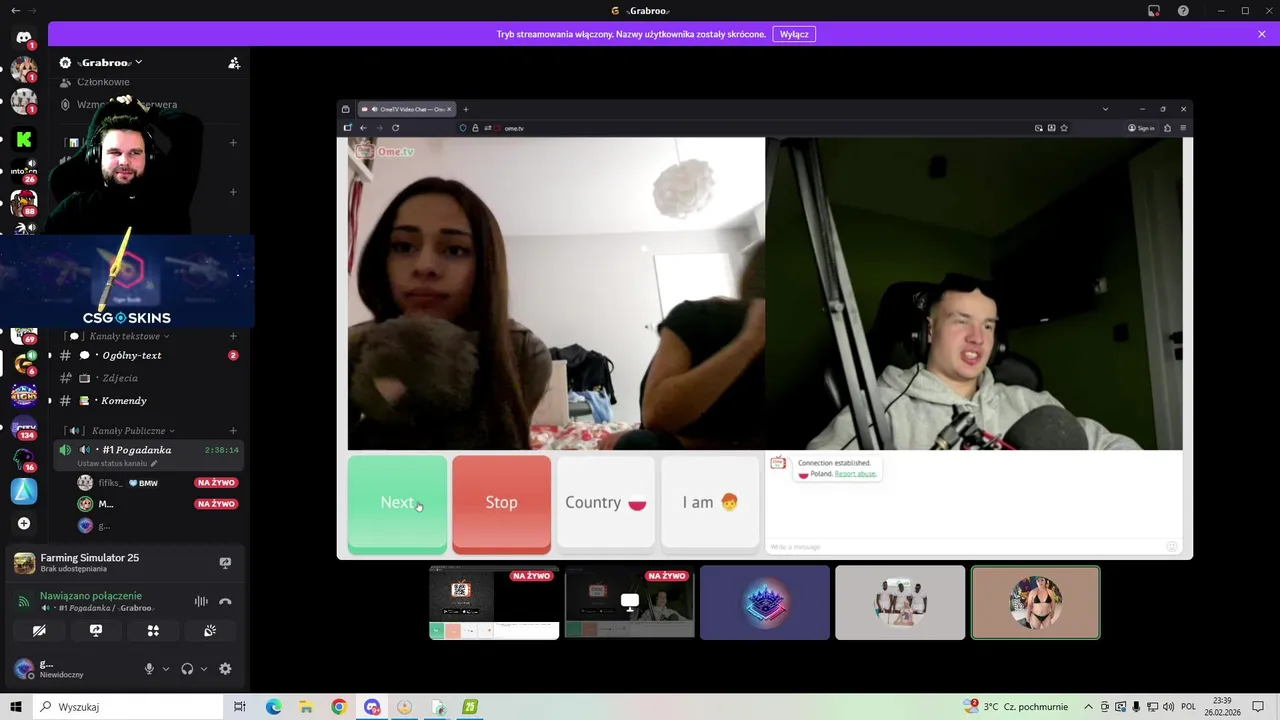The width and height of the screenshot is (1280, 720).
Task: Toggle microphone mute
Action: tap(149, 669)
